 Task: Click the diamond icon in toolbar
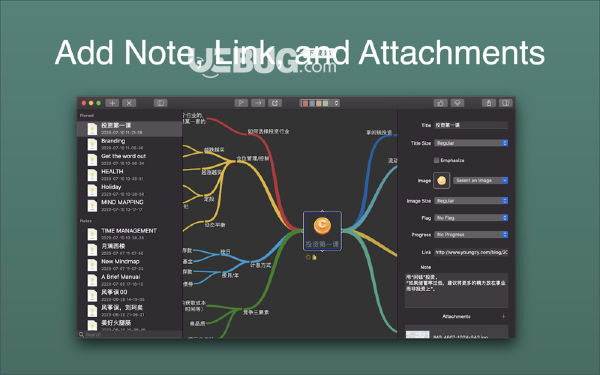(457, 103)
